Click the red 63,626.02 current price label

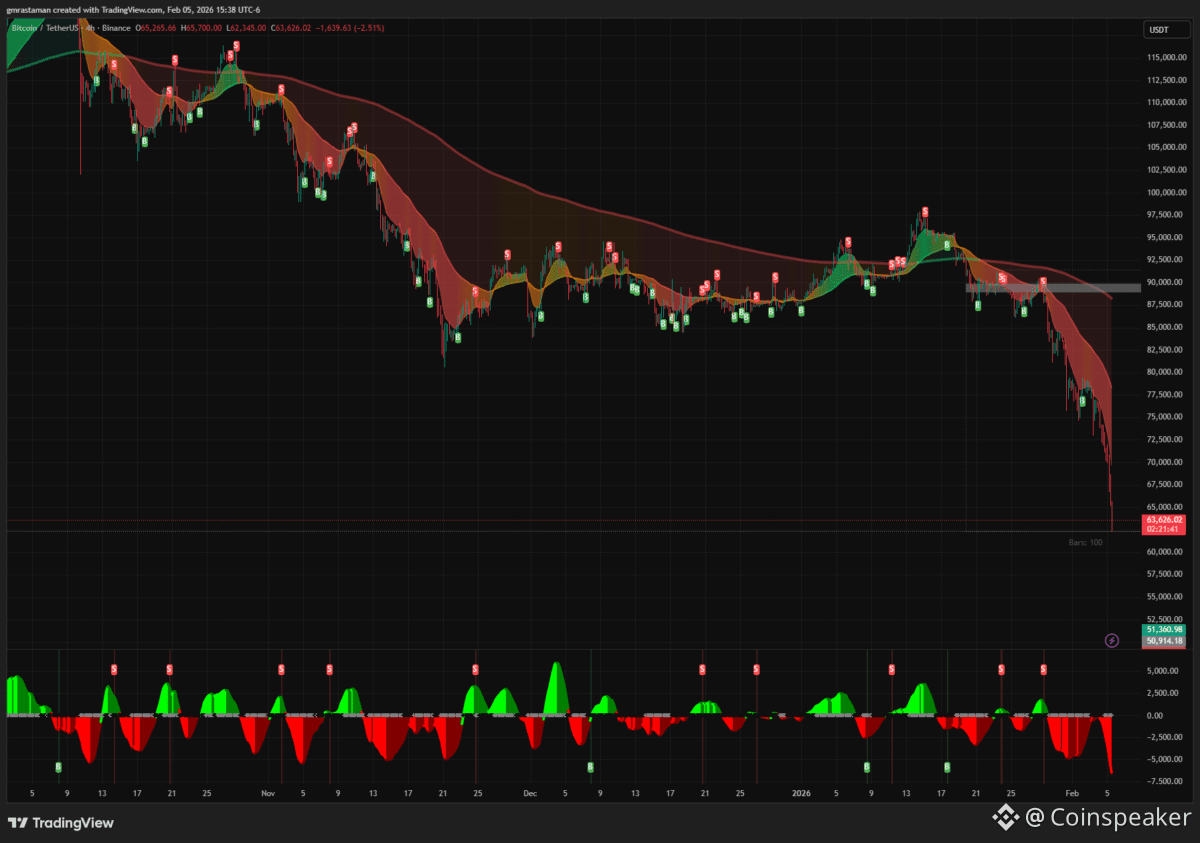coord(1165,520)
